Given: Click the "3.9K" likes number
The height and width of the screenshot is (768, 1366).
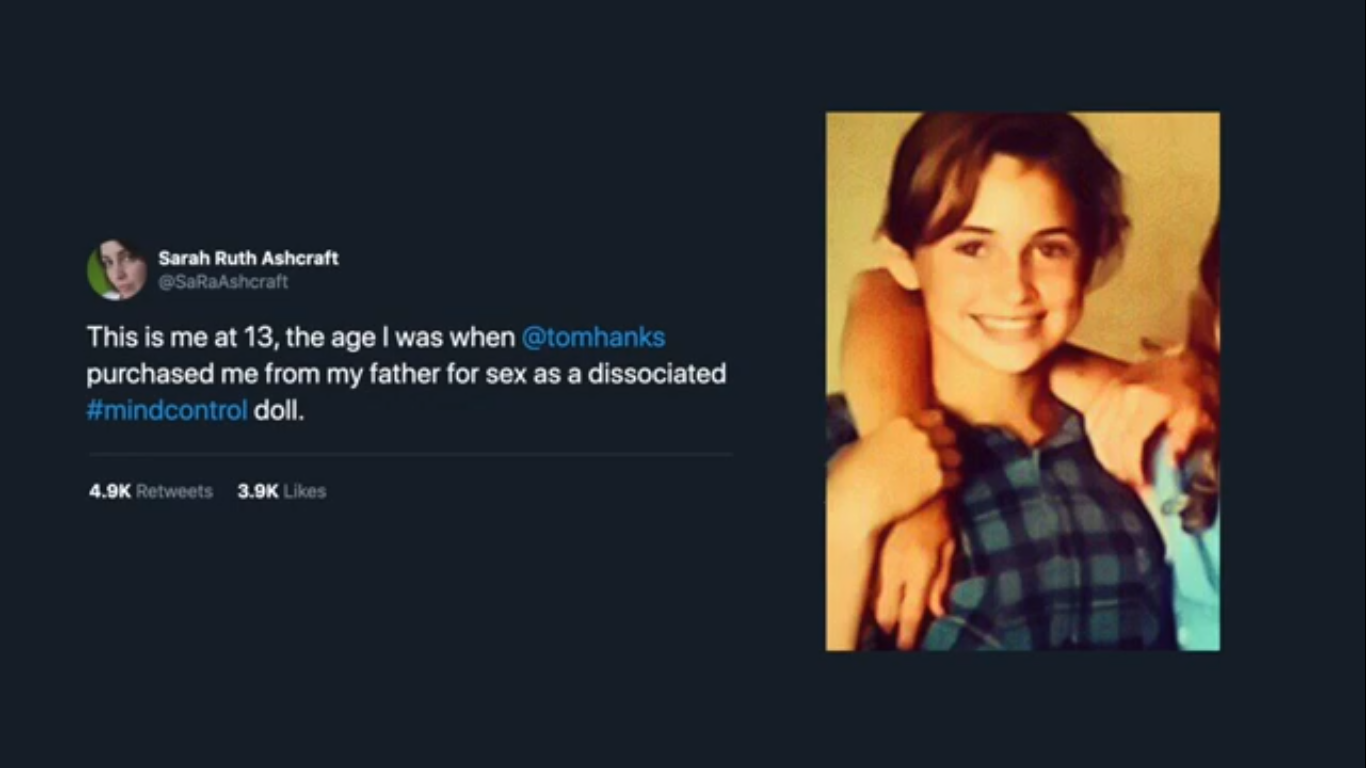Looking at the screenshot, I should [258, 491].
